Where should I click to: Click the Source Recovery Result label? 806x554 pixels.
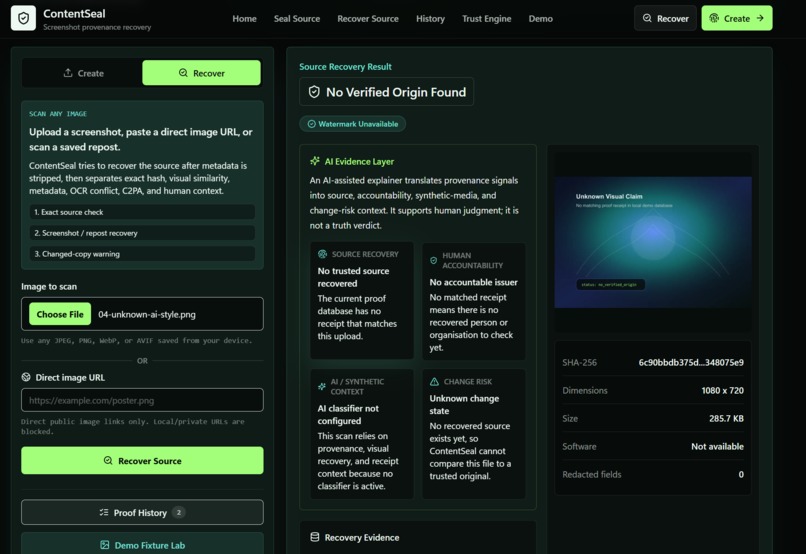345,66
